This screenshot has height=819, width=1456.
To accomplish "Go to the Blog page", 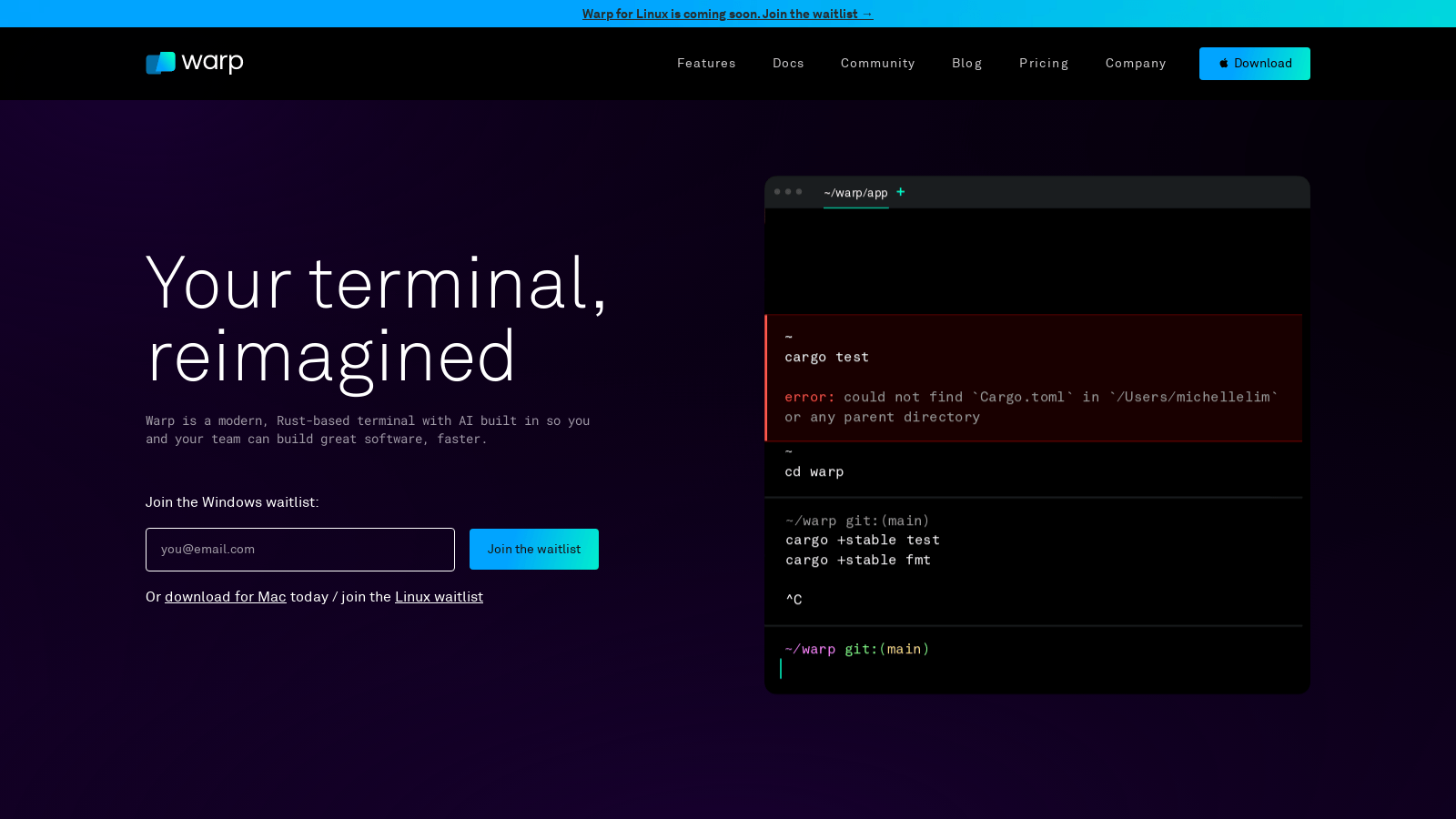I will click(967, 64).
